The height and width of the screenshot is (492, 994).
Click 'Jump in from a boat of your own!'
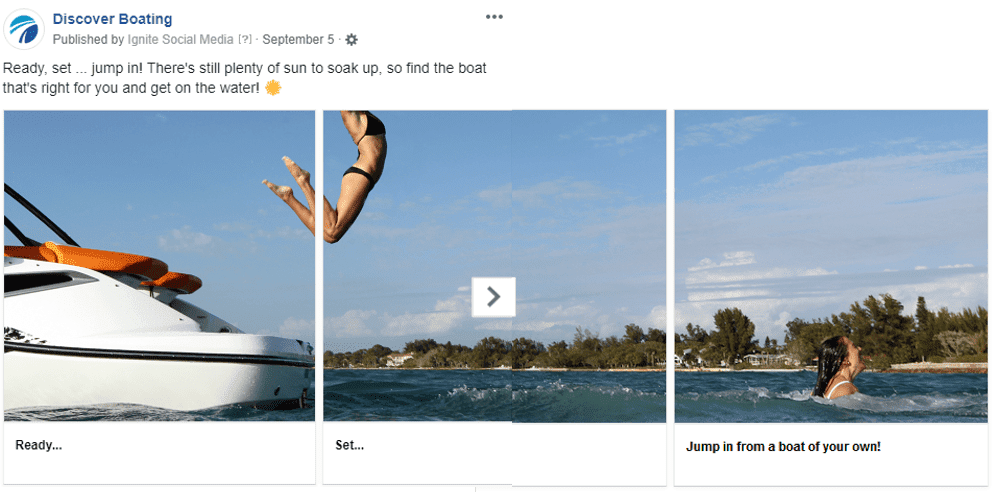point(783,446)
